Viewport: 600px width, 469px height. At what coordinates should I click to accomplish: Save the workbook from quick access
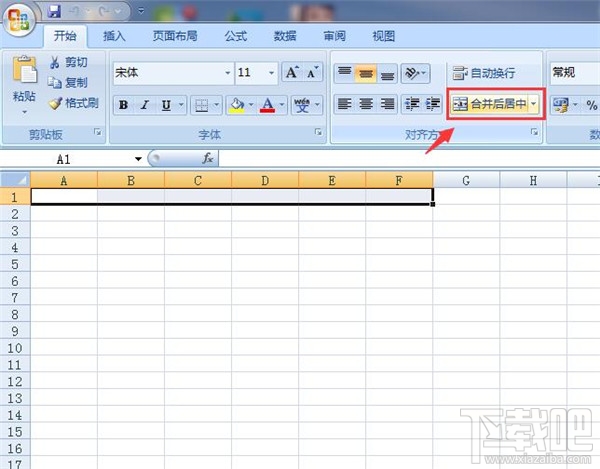tap(54, 11)
